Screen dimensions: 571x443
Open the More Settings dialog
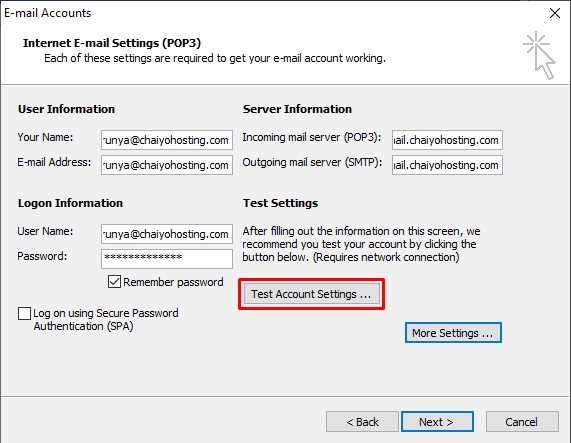pos(453,333)
